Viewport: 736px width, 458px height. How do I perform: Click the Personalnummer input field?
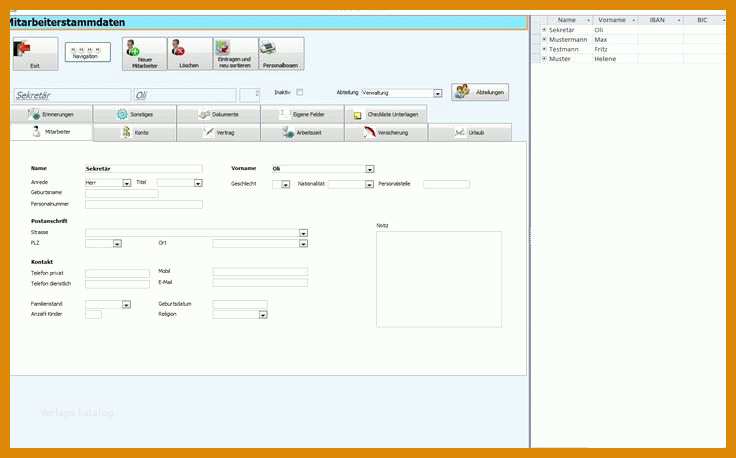(x=144, y=205)
